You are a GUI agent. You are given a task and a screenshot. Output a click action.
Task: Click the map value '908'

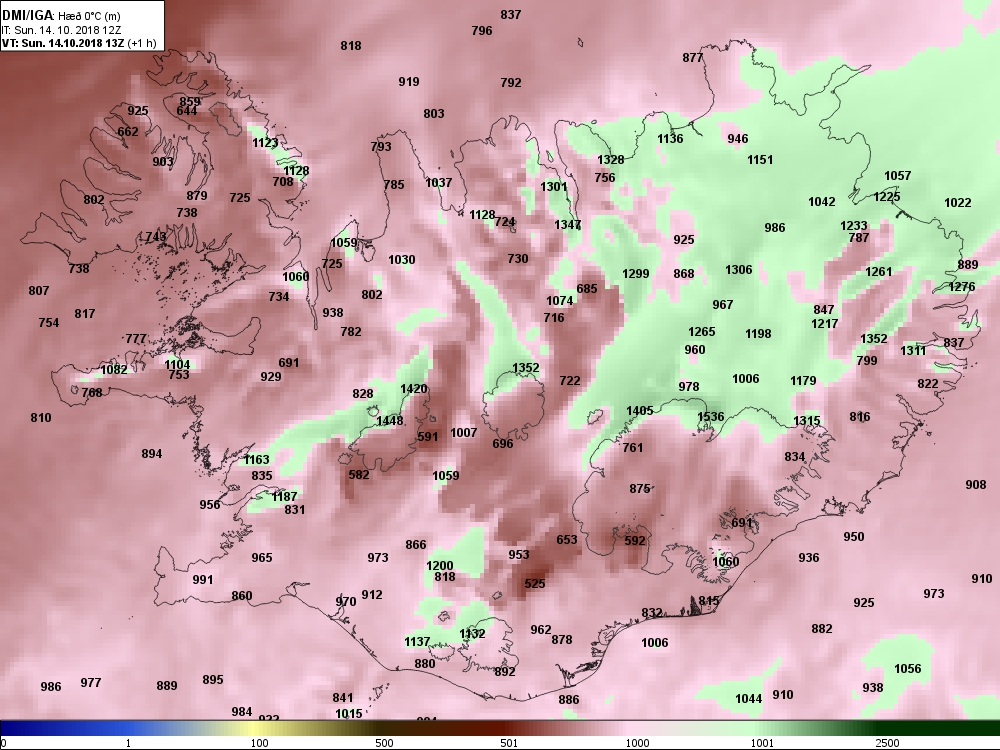(976, 485)
